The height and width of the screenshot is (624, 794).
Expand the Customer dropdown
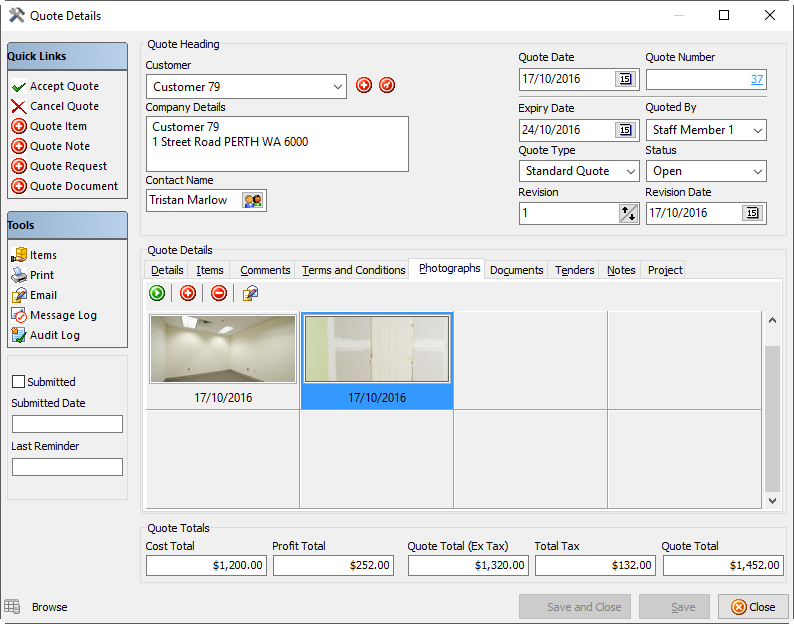click(x=334, y=87)
